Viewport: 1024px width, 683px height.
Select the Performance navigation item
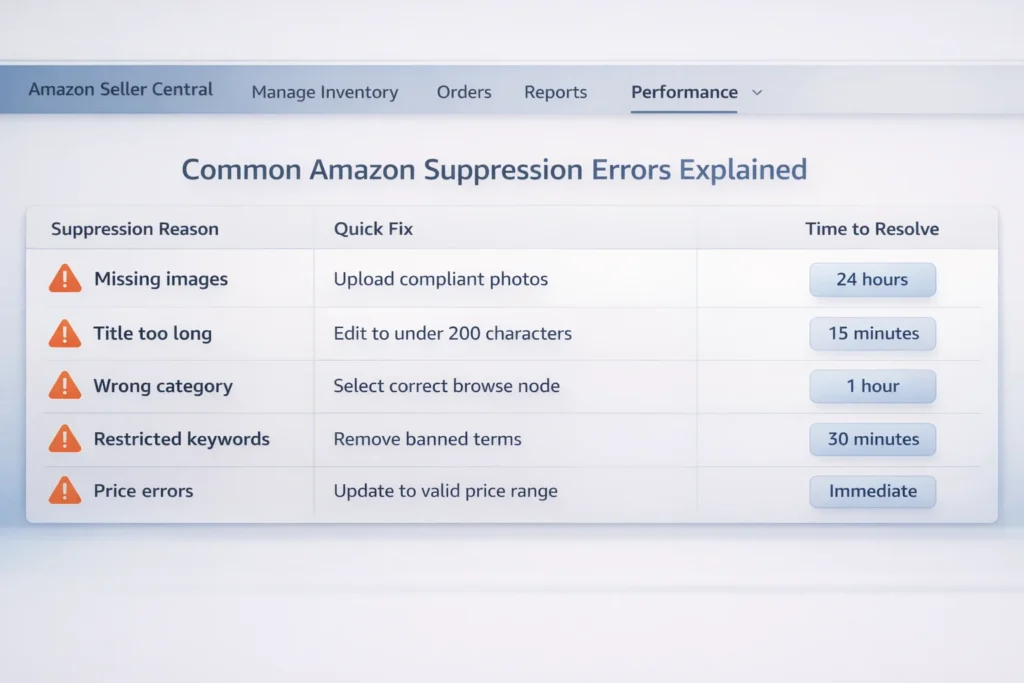(x=684, y=92)
